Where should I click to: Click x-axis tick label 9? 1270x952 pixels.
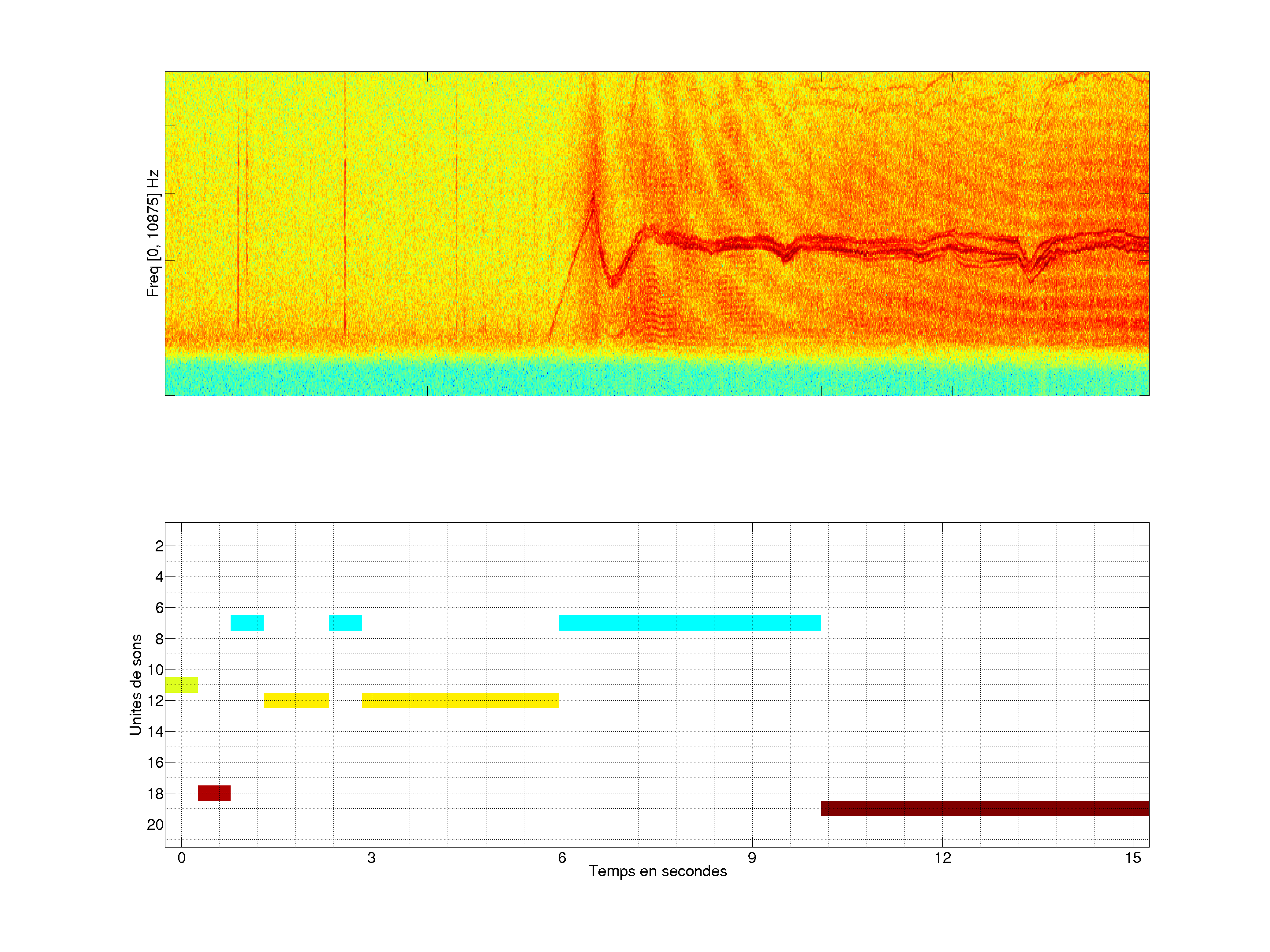point(751,858)
